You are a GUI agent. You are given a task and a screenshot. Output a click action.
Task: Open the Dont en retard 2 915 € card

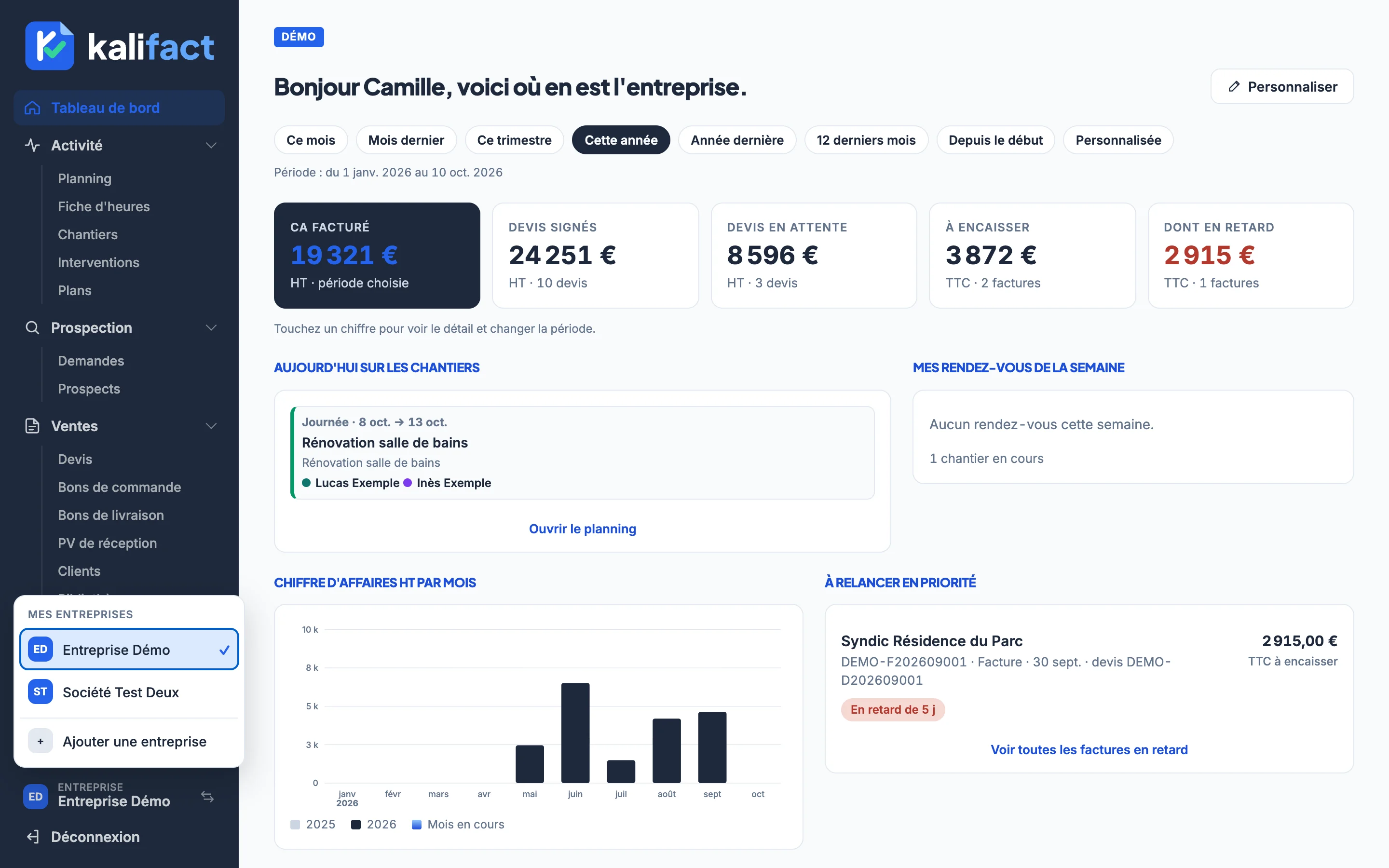(1250, 256)
